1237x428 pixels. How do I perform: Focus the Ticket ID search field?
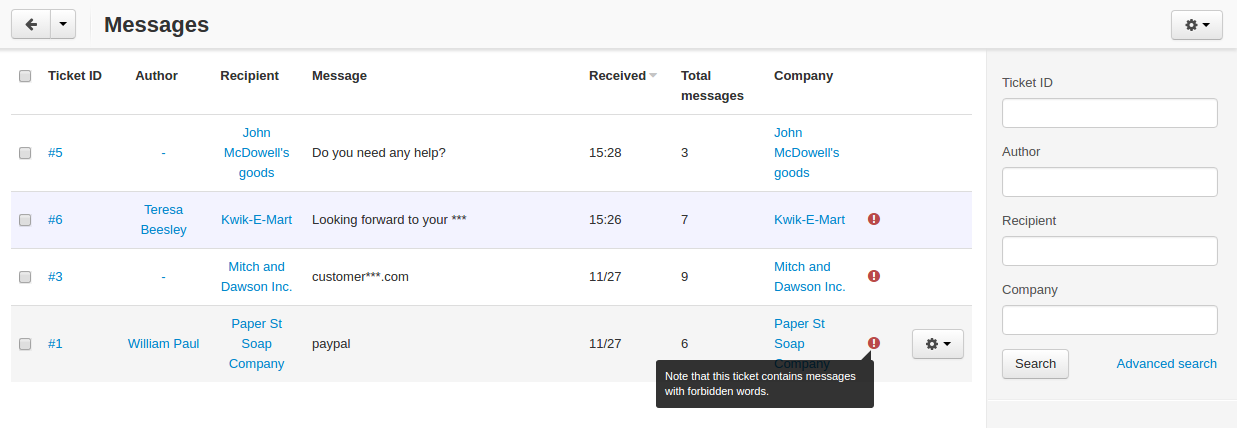tap(1110, 113)
